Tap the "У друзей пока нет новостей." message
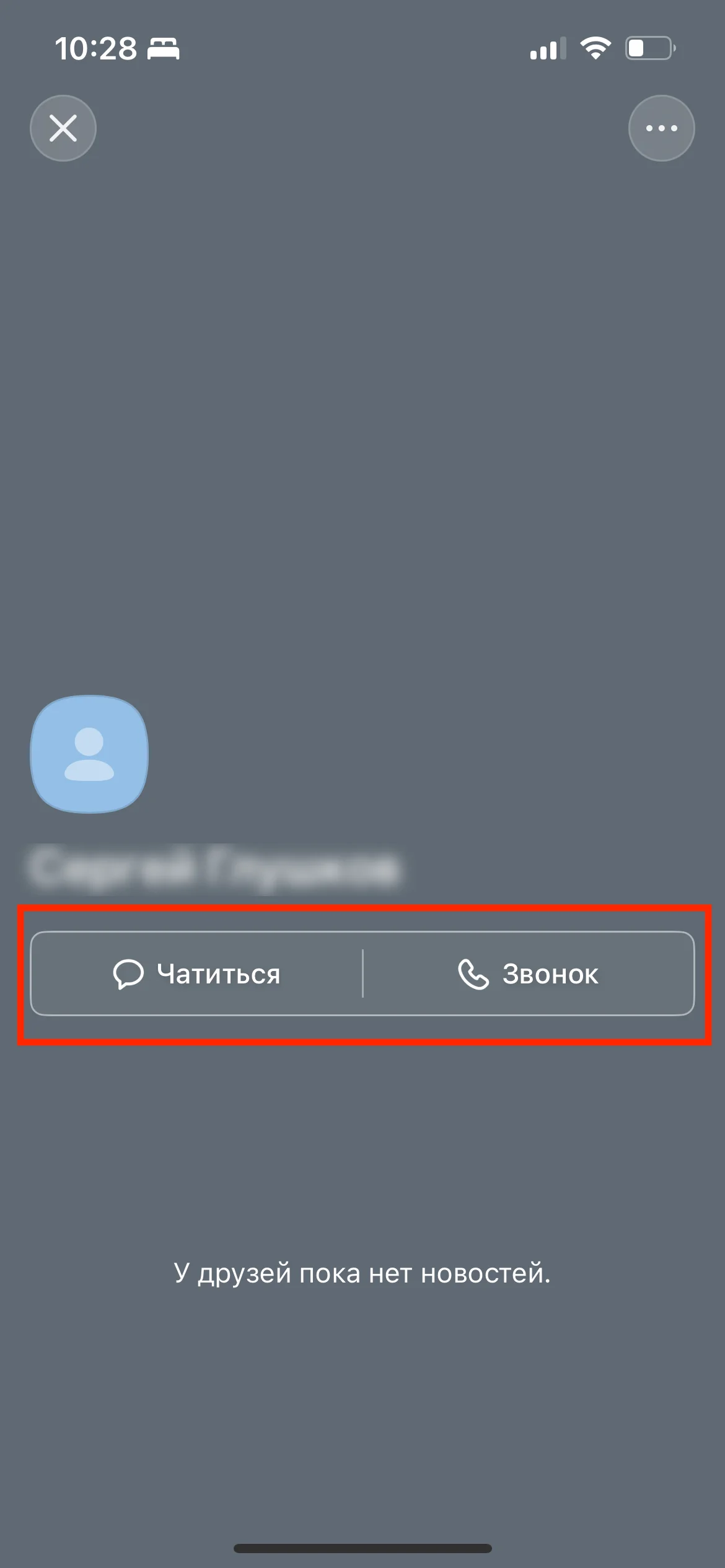This screenshot has width=725, height=1568. click(362, 1273)
